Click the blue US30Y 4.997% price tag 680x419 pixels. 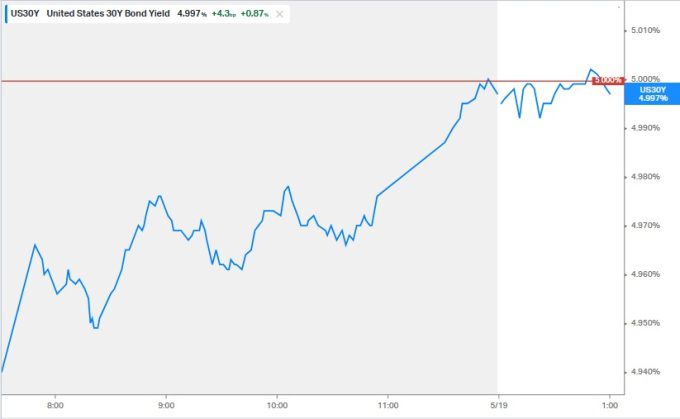pyautogui.click(x=650, y=93)
